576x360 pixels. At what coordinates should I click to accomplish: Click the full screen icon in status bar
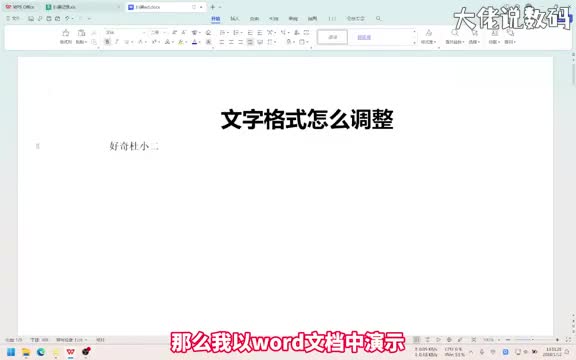pos(568,340)
